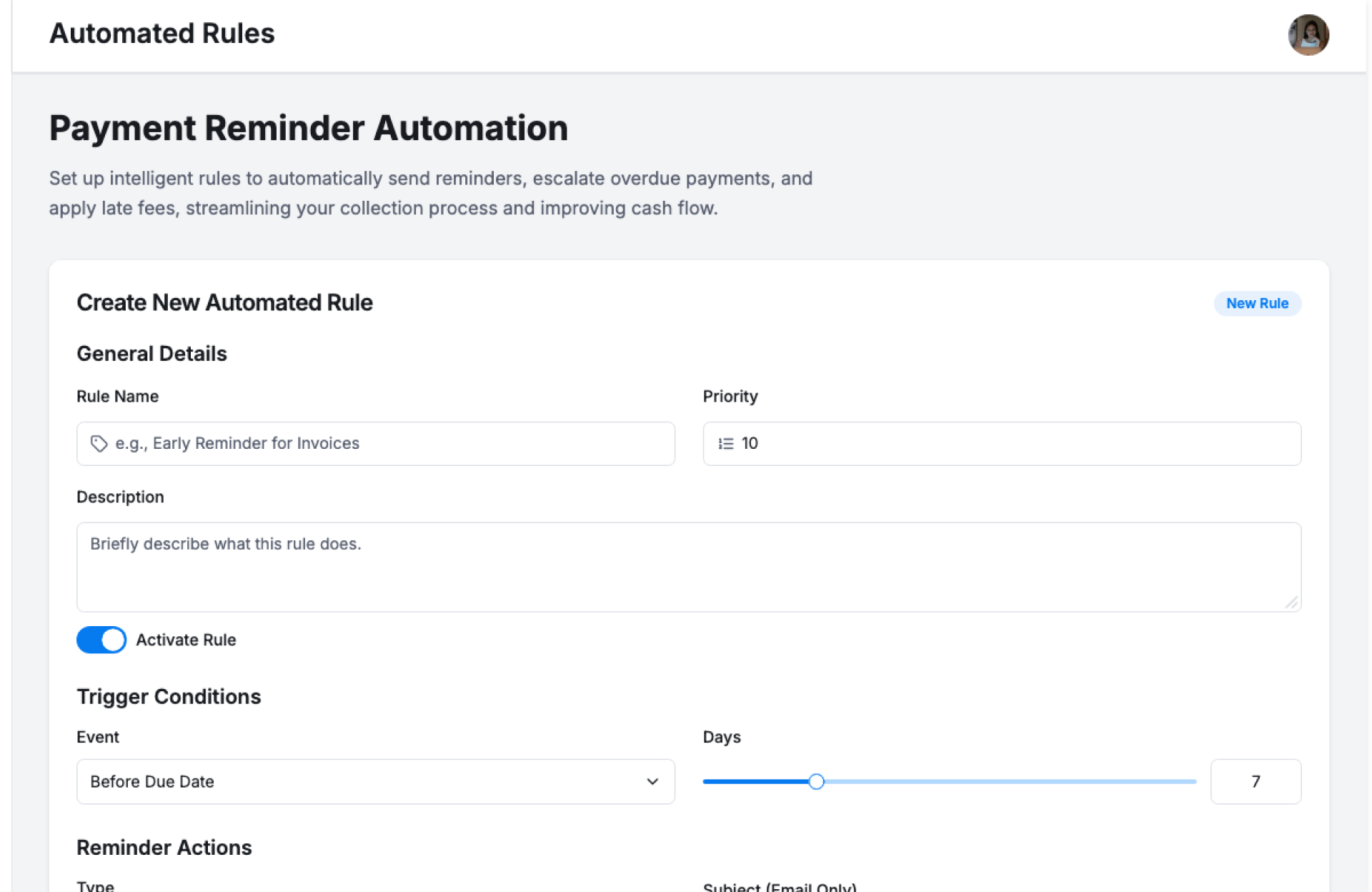
Task: Click the tag icon in Rule Name
Action: click(99, 444)
